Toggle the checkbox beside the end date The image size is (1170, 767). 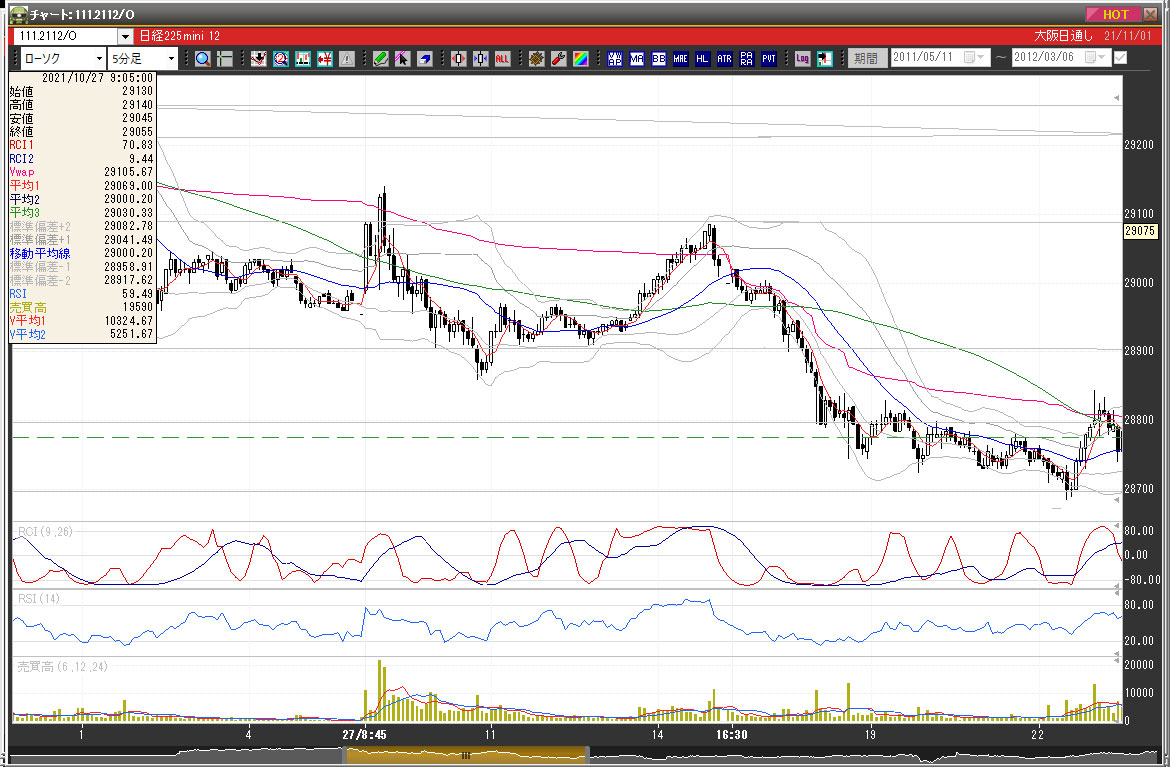(x=1120, y=57)
